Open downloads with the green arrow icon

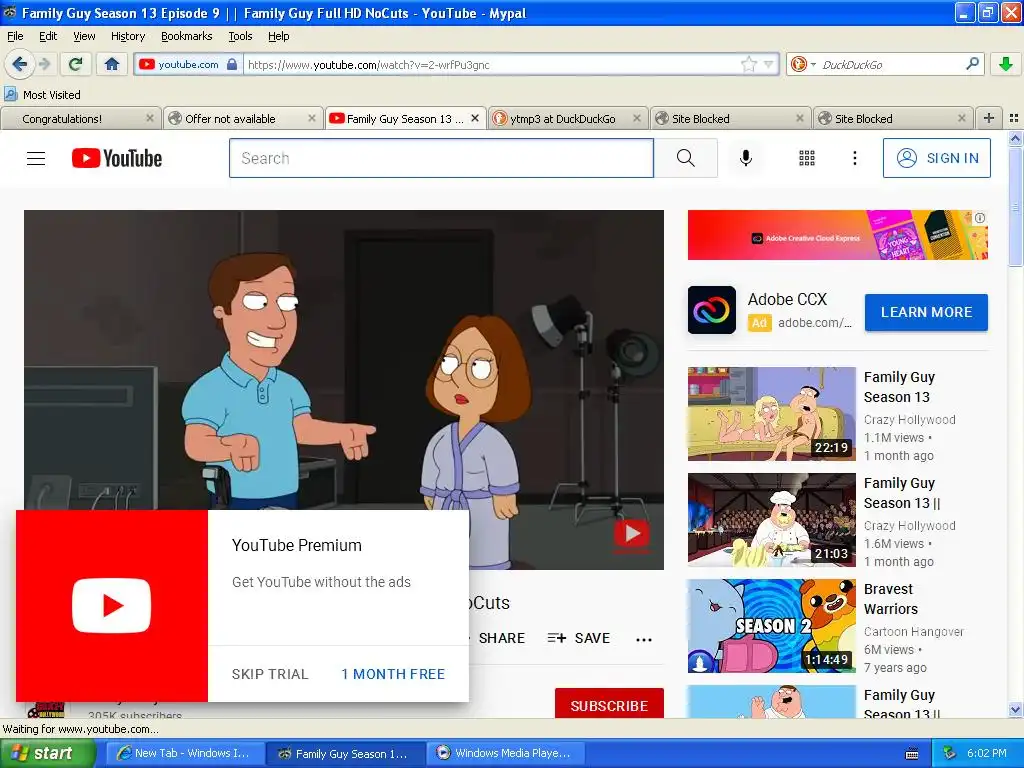[x=1006, y=64]
